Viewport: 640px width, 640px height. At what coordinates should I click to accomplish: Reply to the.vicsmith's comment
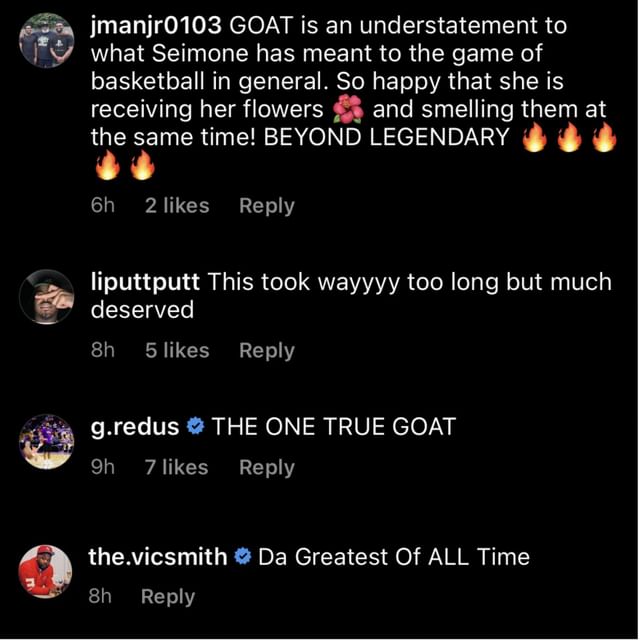pyautogui.click(x=168, y=596)
